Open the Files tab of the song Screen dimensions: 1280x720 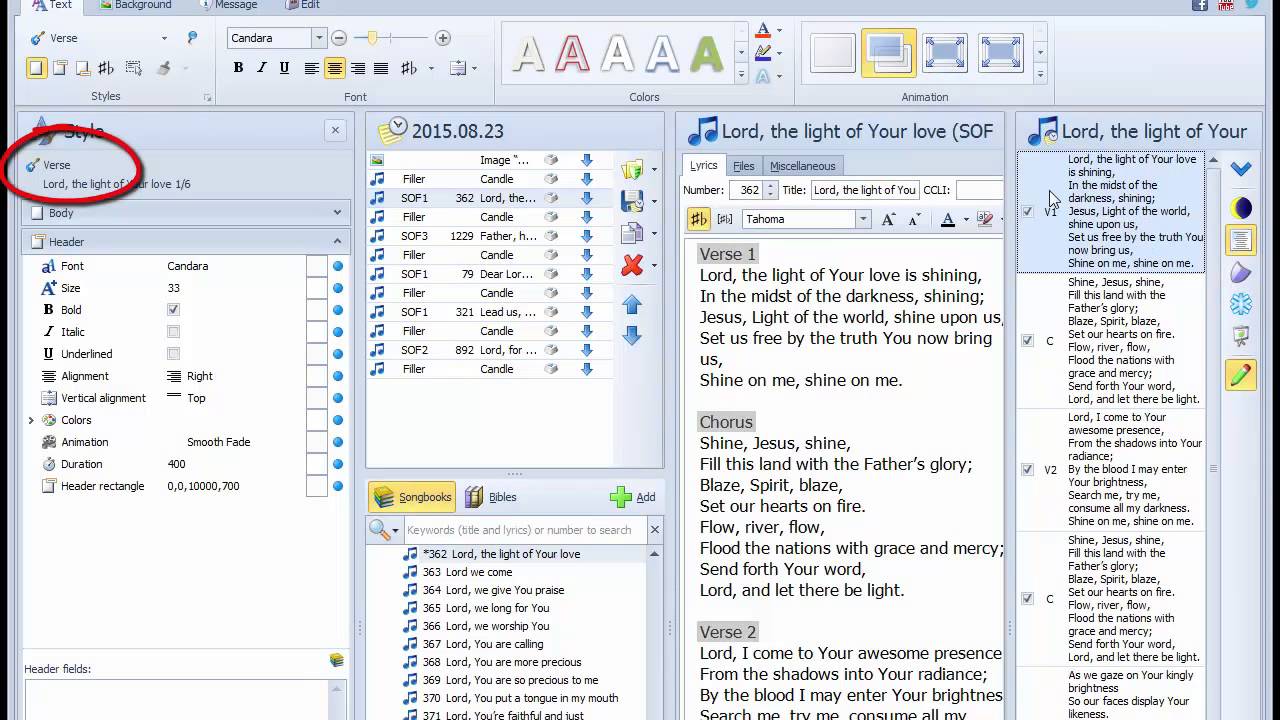pos(744,166)
